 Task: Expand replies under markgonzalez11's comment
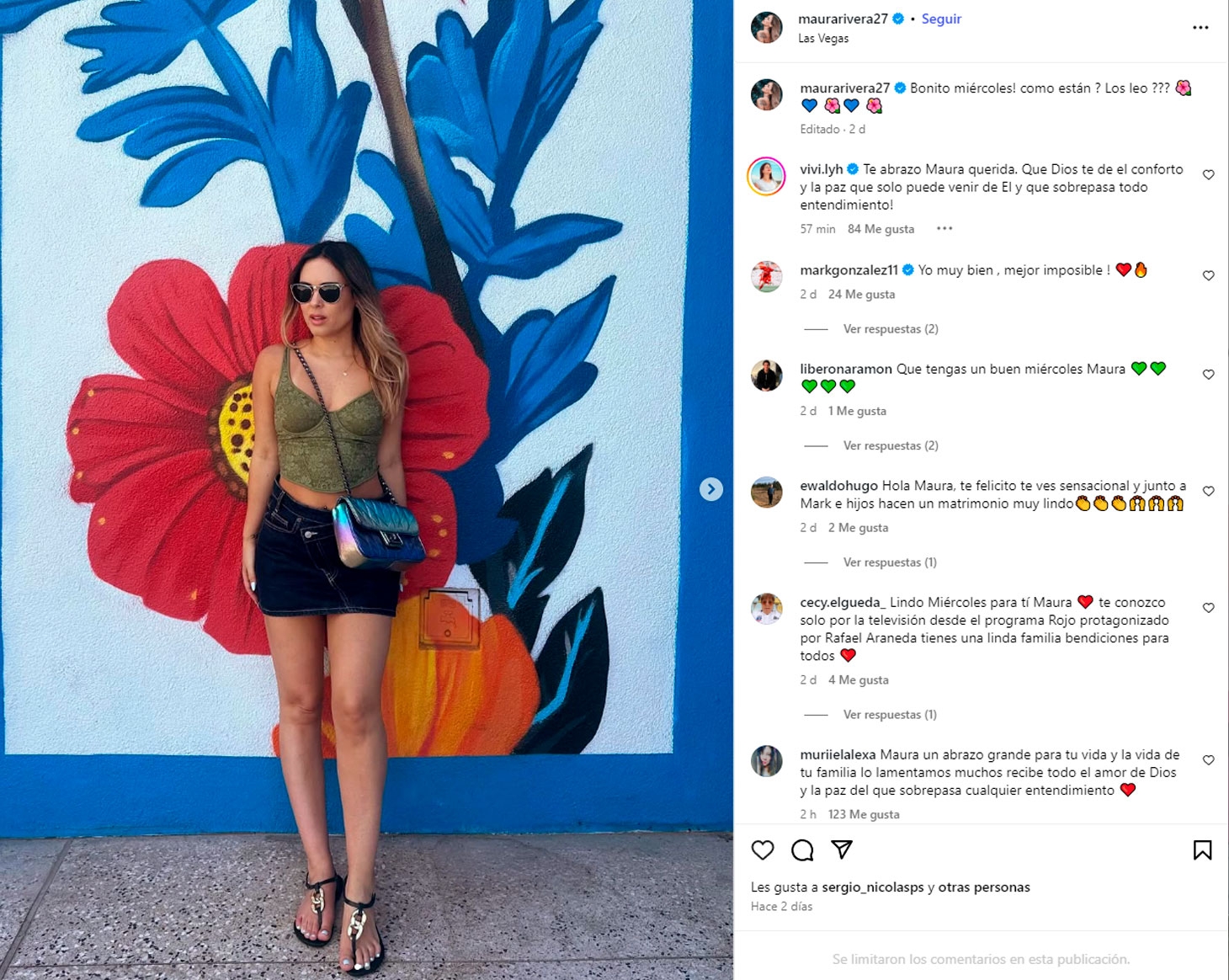pos(891,329)
